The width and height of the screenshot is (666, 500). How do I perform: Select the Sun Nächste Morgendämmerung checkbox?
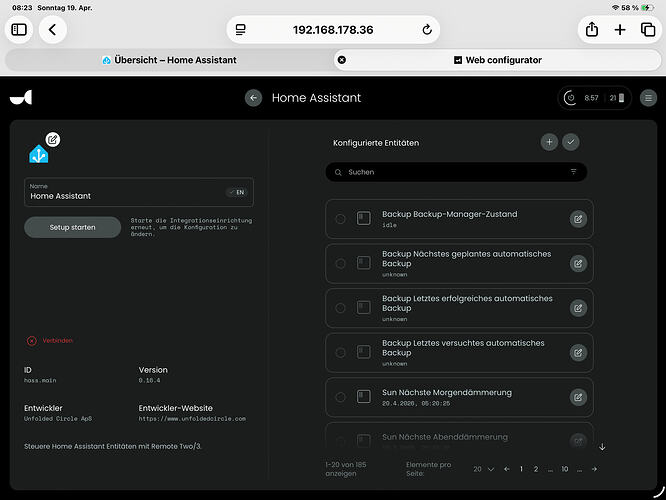point(340,397)
